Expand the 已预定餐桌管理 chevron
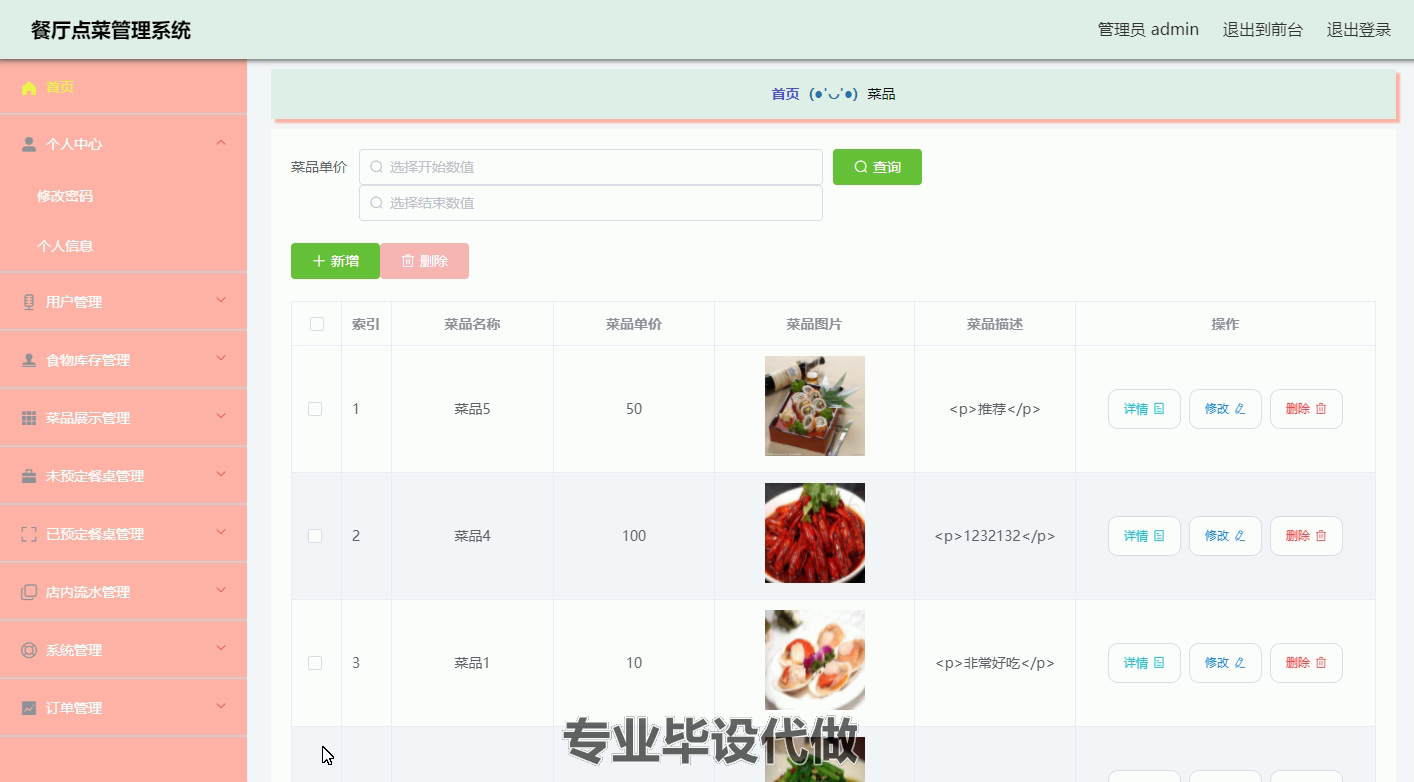The width and height of the screenshot is (1414, 782). pos(221,532)
